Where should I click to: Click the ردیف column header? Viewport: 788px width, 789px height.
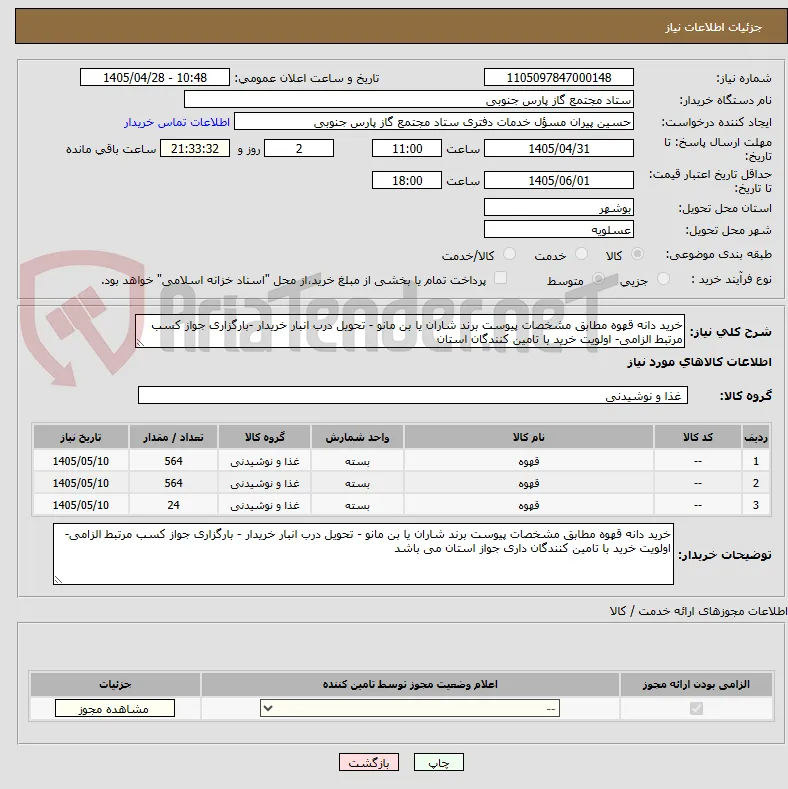click(x=756, y=437)
